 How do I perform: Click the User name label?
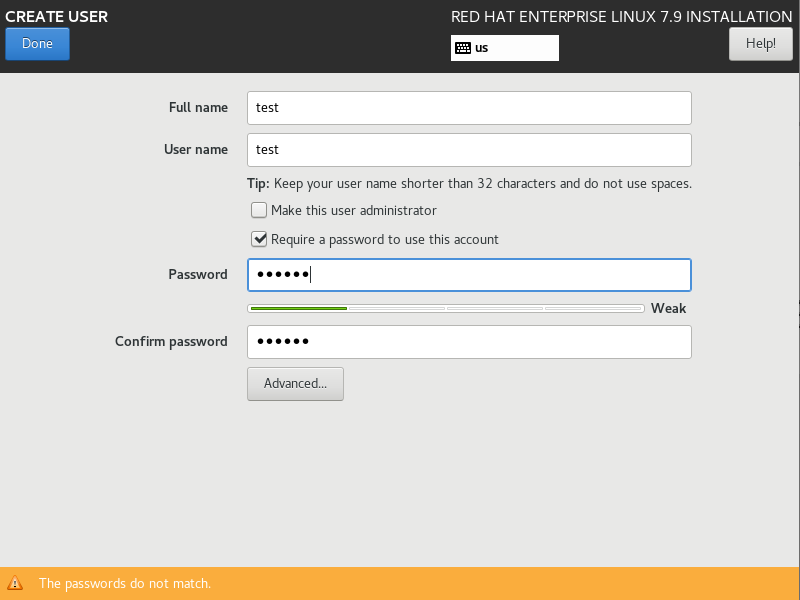(x=196, y=149)
